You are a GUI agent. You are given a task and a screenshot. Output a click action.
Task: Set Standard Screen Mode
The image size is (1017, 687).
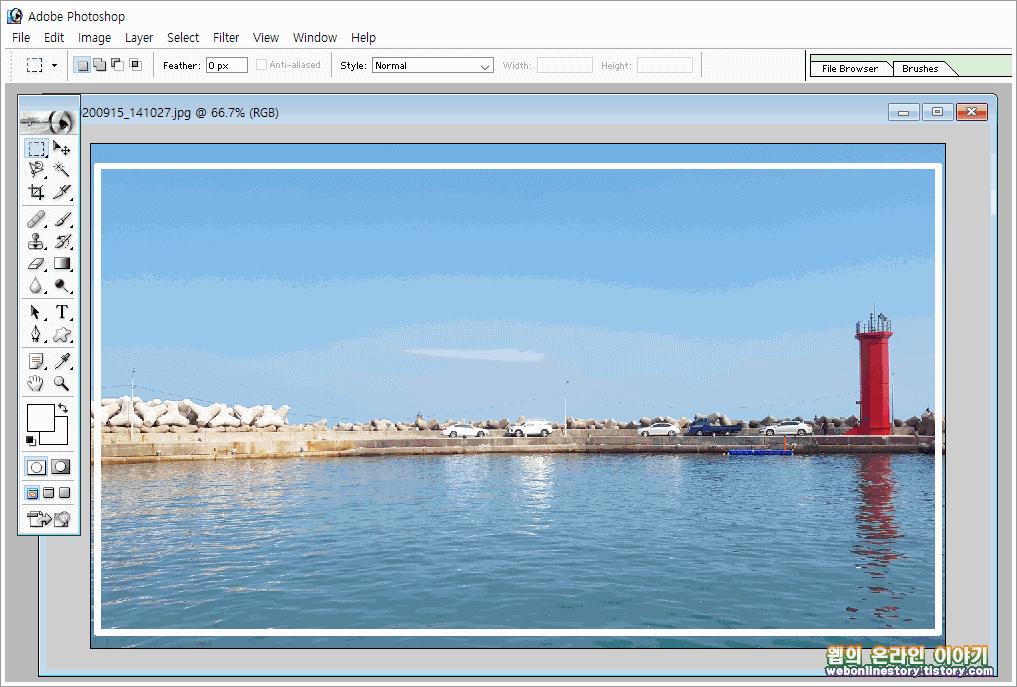(x=32, y=493)
